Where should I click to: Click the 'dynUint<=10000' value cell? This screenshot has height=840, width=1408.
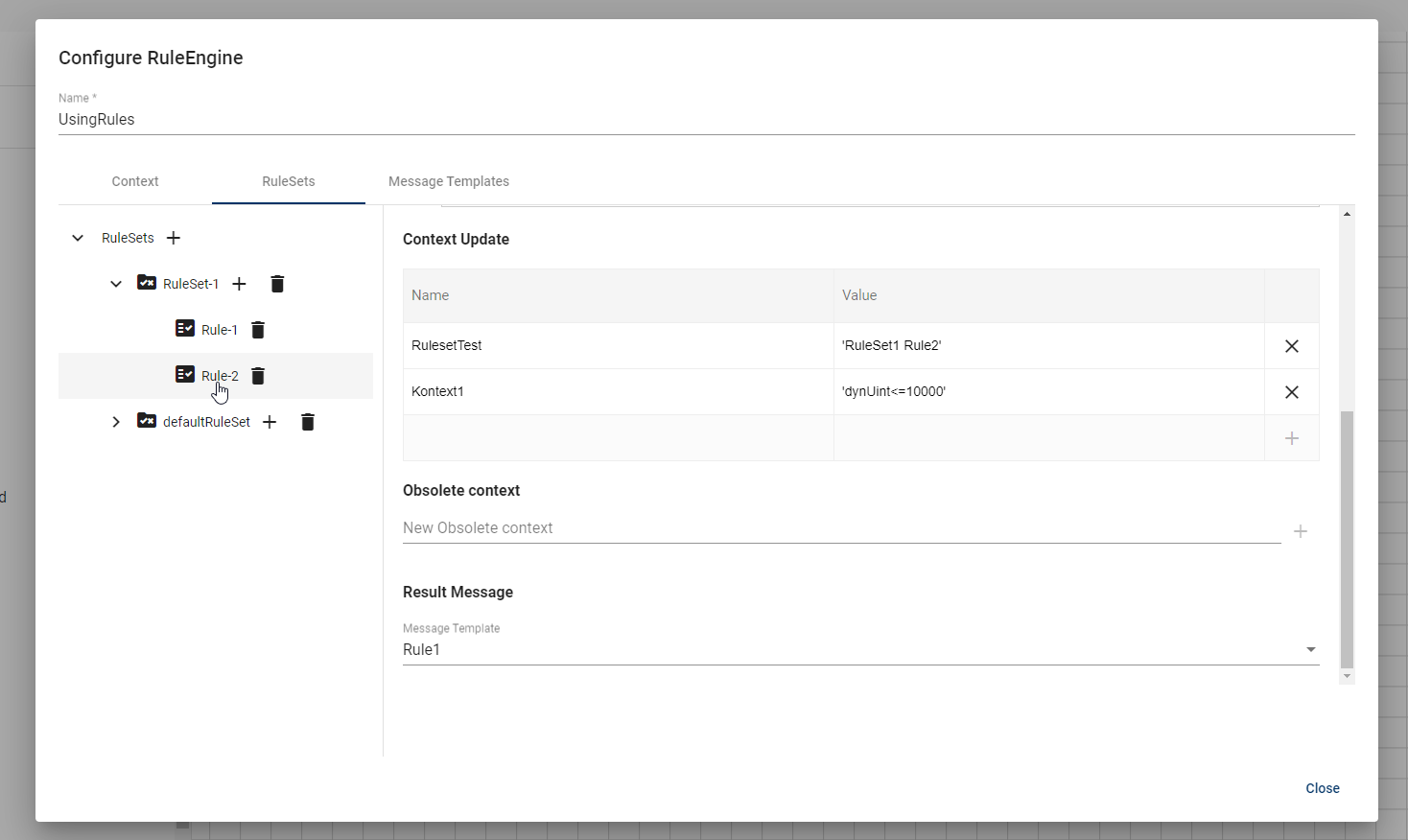(x=1049, y=391)
